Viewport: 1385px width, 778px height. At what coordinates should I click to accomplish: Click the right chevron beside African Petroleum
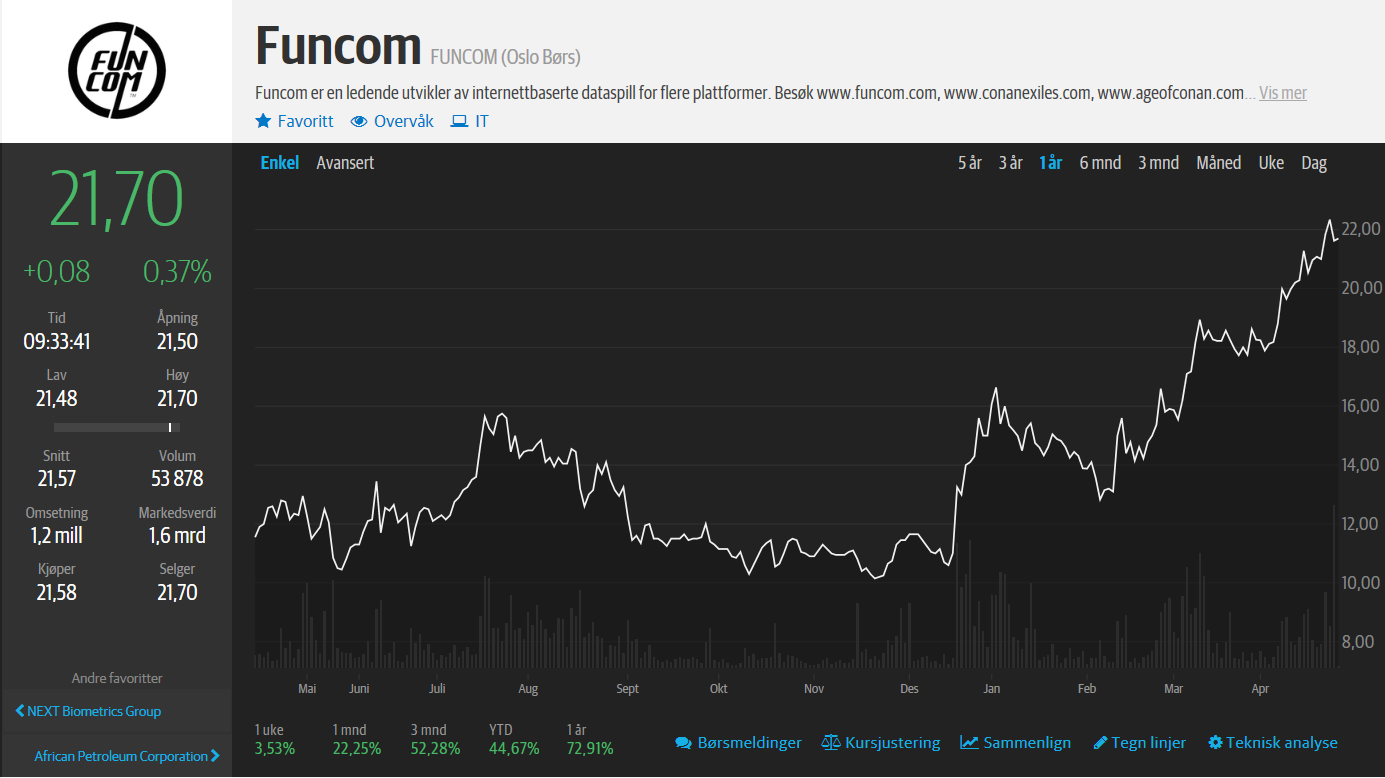(215, 756)
